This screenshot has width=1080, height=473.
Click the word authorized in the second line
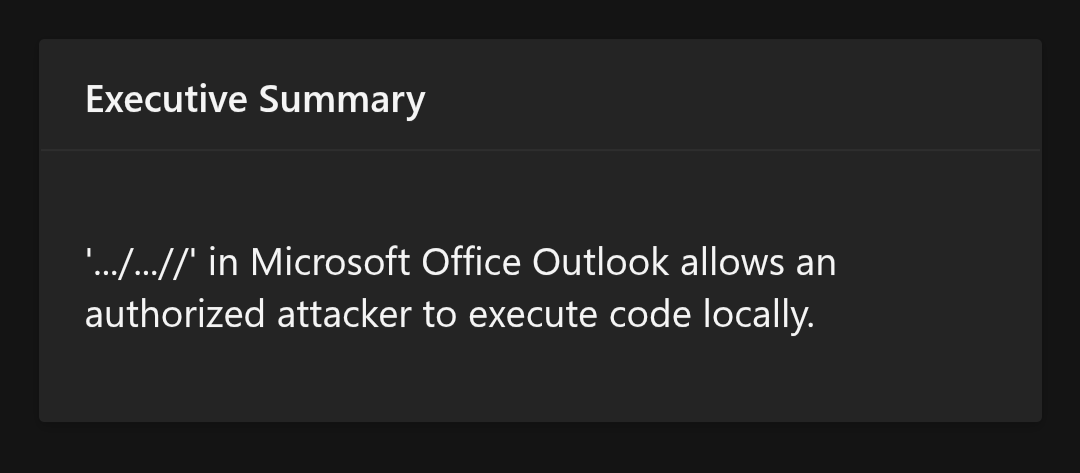pos(175,315)
